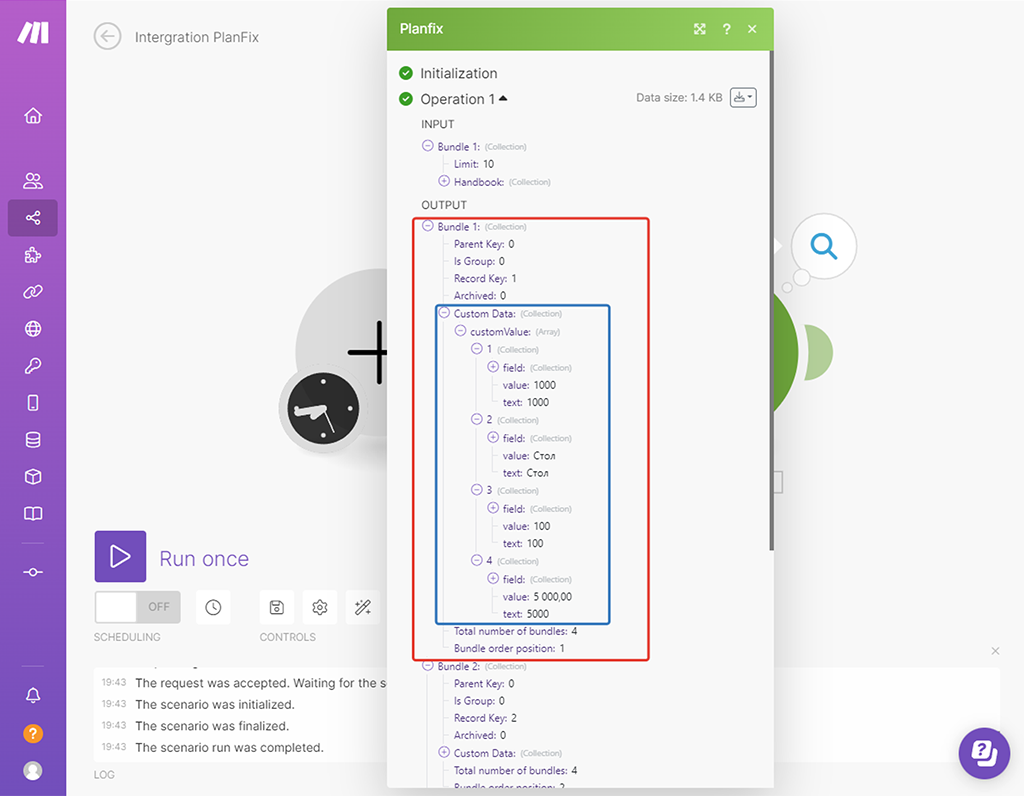Collapse the customValue array
Screen dimensions: 1024x796
coord(460,331)
